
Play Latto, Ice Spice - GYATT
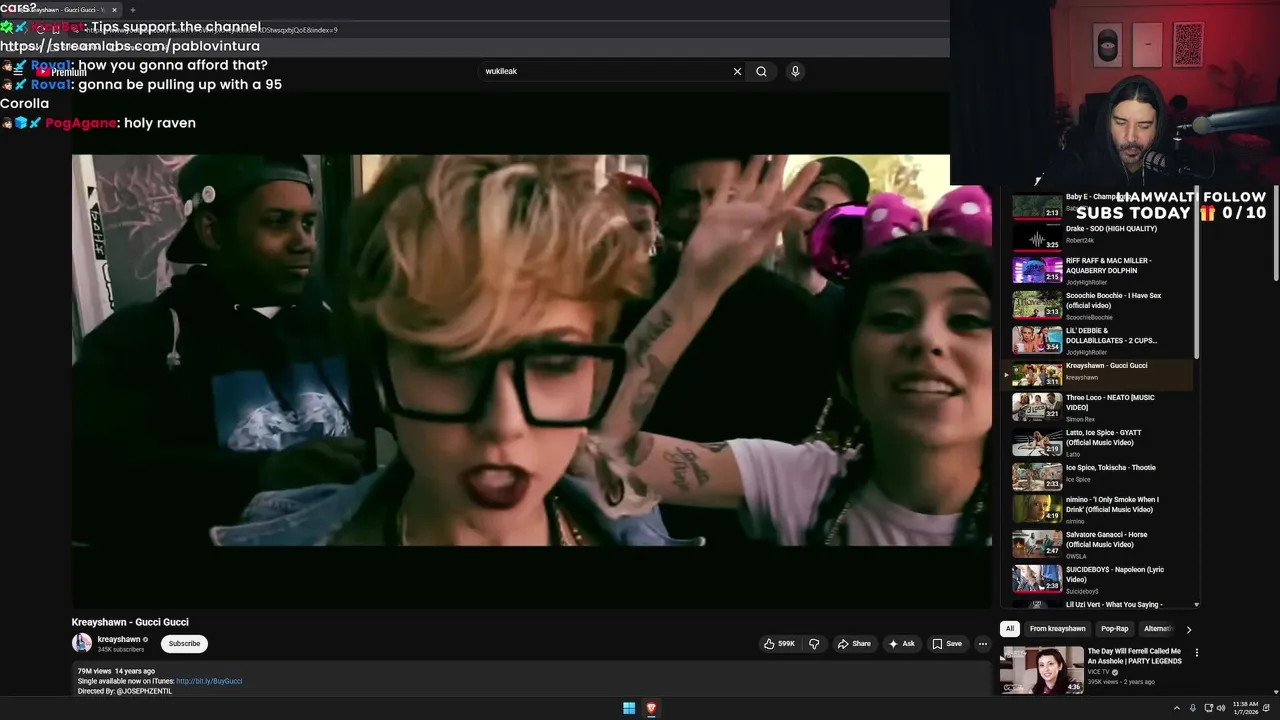pyautogui.click(x=1099, y=442)
